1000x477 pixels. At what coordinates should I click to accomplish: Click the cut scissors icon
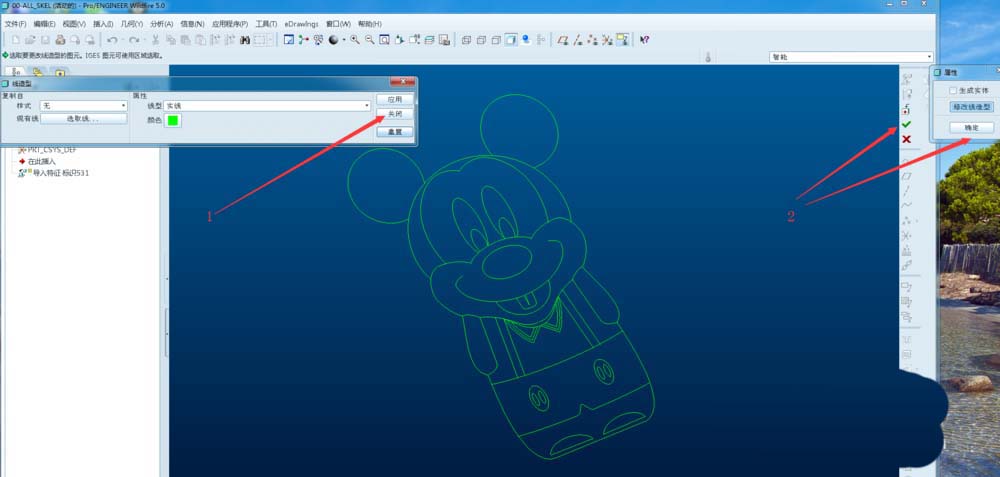point(155,40)
